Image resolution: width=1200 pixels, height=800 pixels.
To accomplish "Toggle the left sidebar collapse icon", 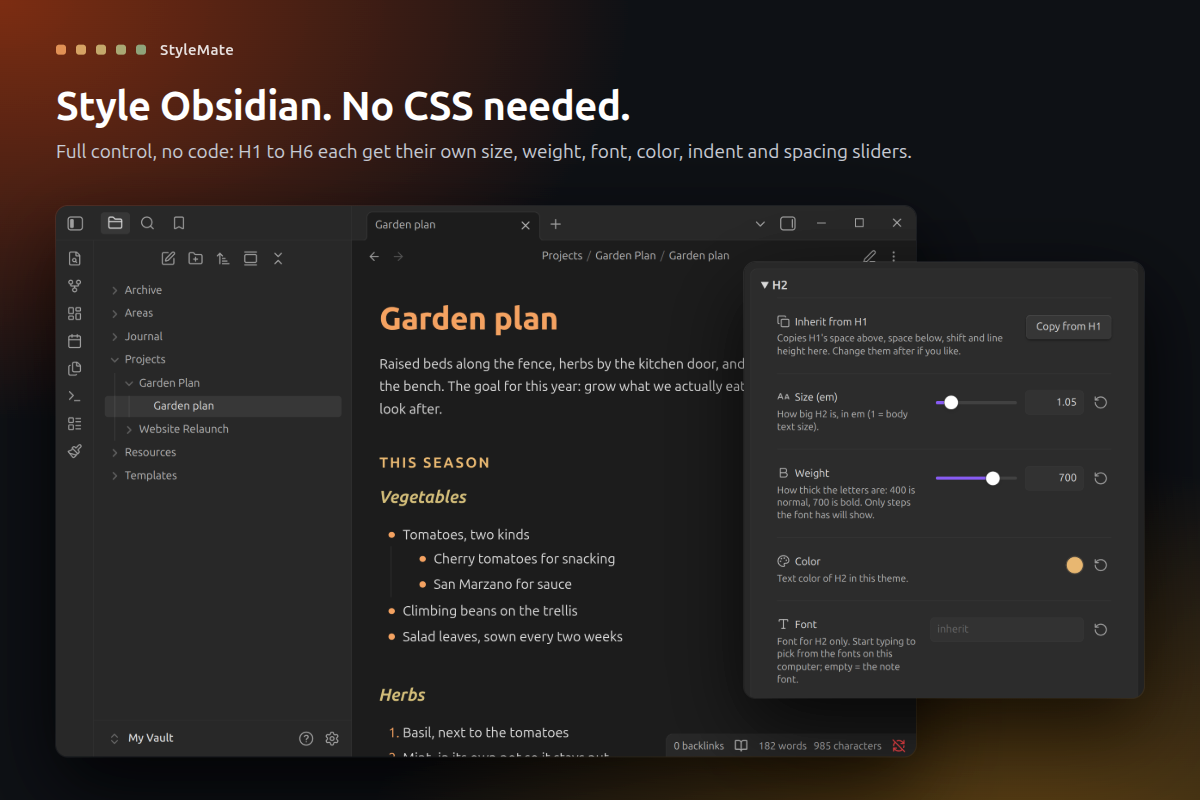I will click(x=75, y=223).
